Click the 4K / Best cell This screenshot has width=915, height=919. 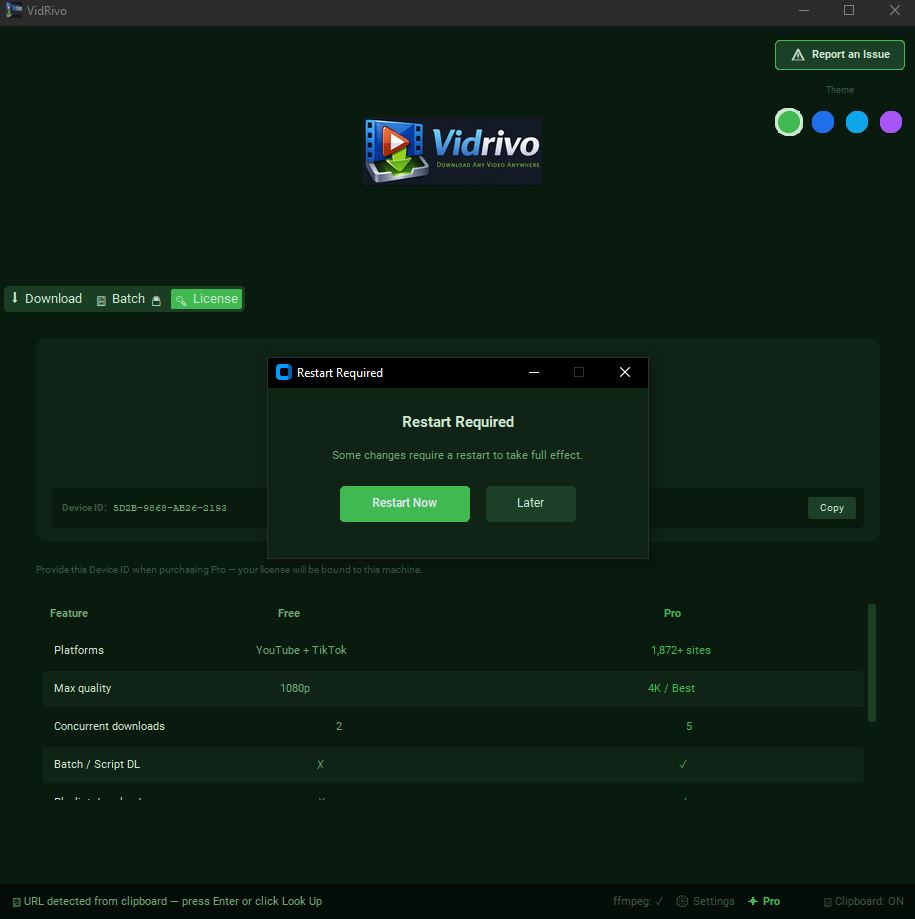point(671,688)
